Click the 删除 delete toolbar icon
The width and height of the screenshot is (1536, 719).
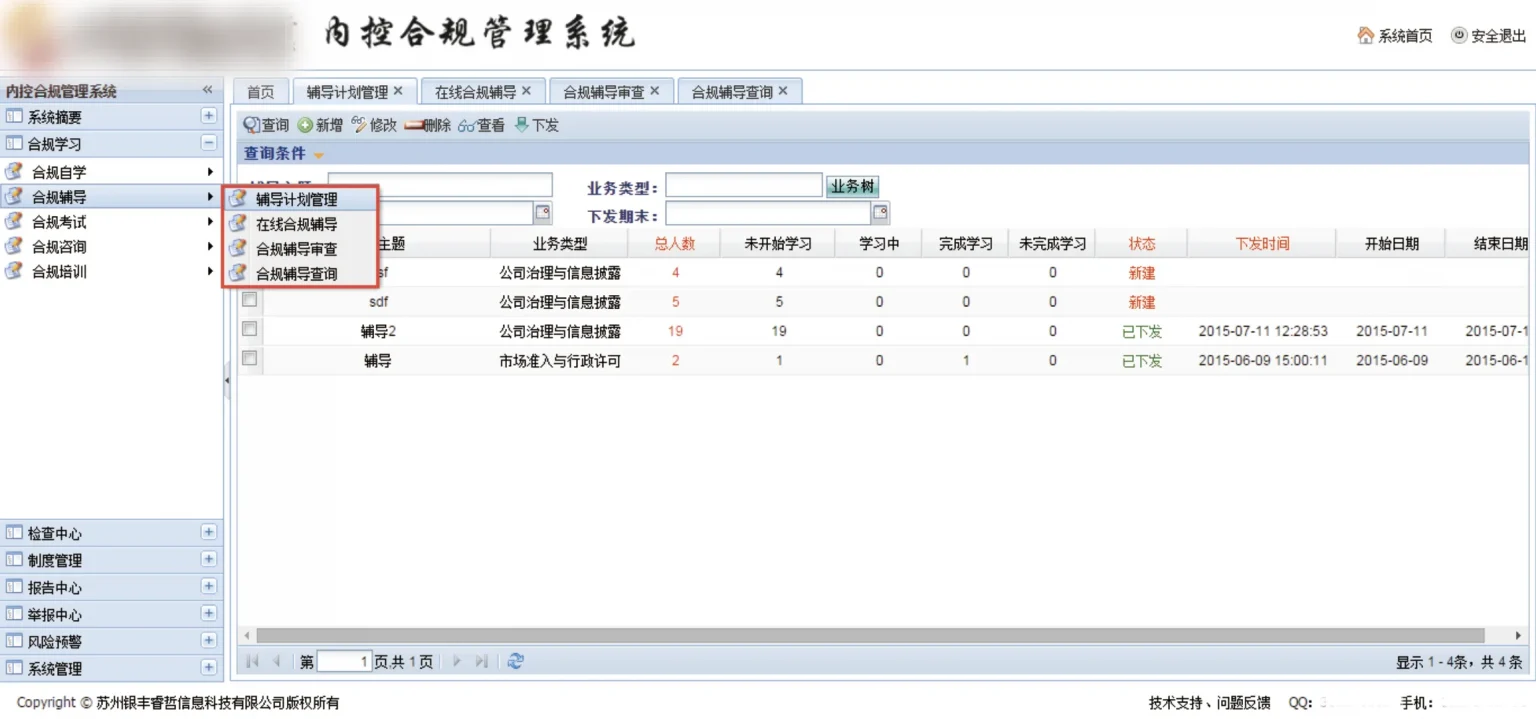[x=414, y=126]
